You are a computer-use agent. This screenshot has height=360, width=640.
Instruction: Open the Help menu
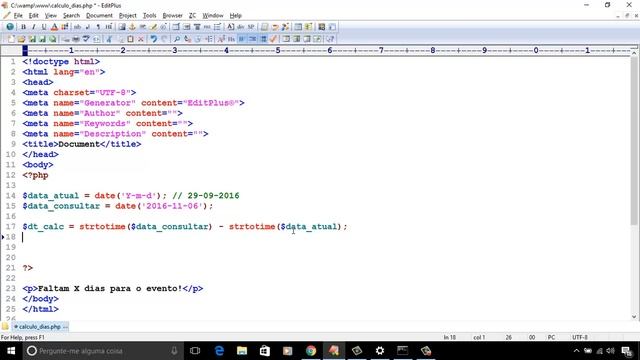pos(236,16)
